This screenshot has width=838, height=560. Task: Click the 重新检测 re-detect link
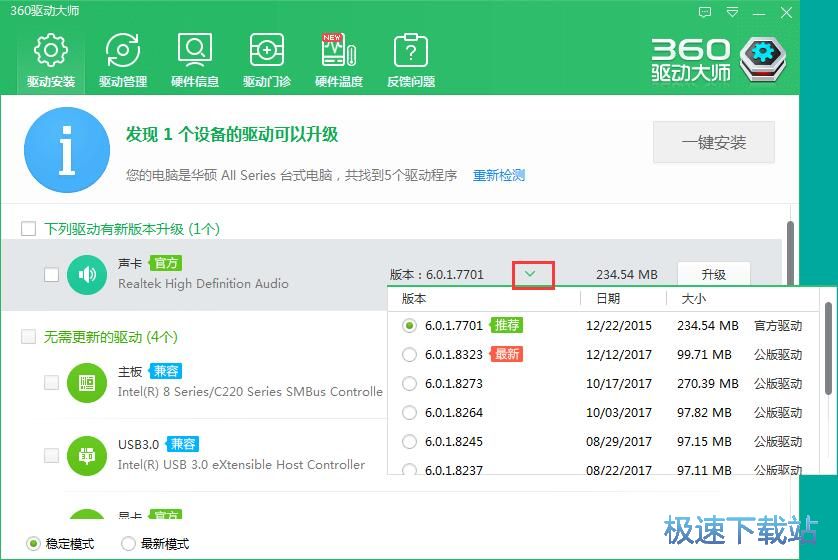(x=499, y=175)
